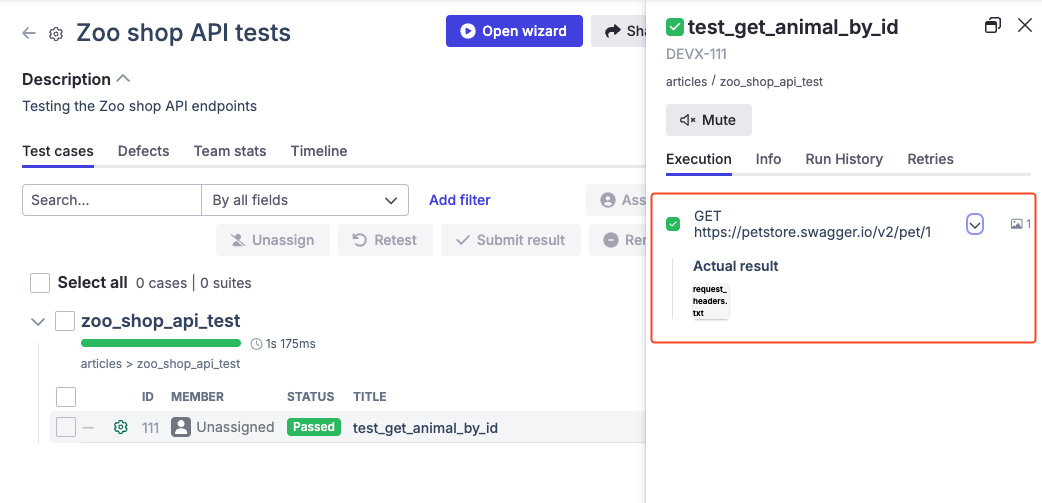Check the zoo_shop_api_test suite checkbox
1042x503 pixels.
tap(65, 321)
